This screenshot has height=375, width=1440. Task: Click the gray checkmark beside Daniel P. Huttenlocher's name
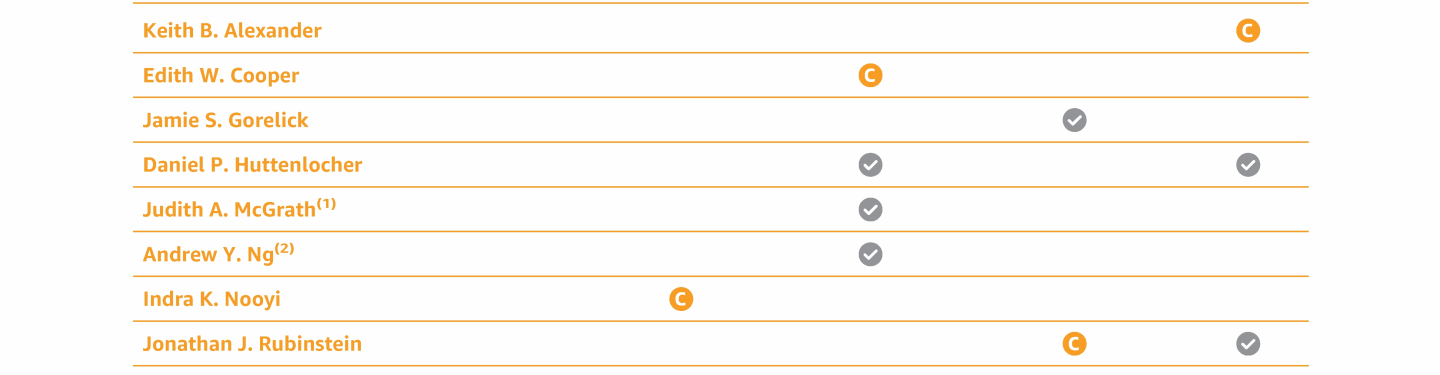(x=870, y=165)
